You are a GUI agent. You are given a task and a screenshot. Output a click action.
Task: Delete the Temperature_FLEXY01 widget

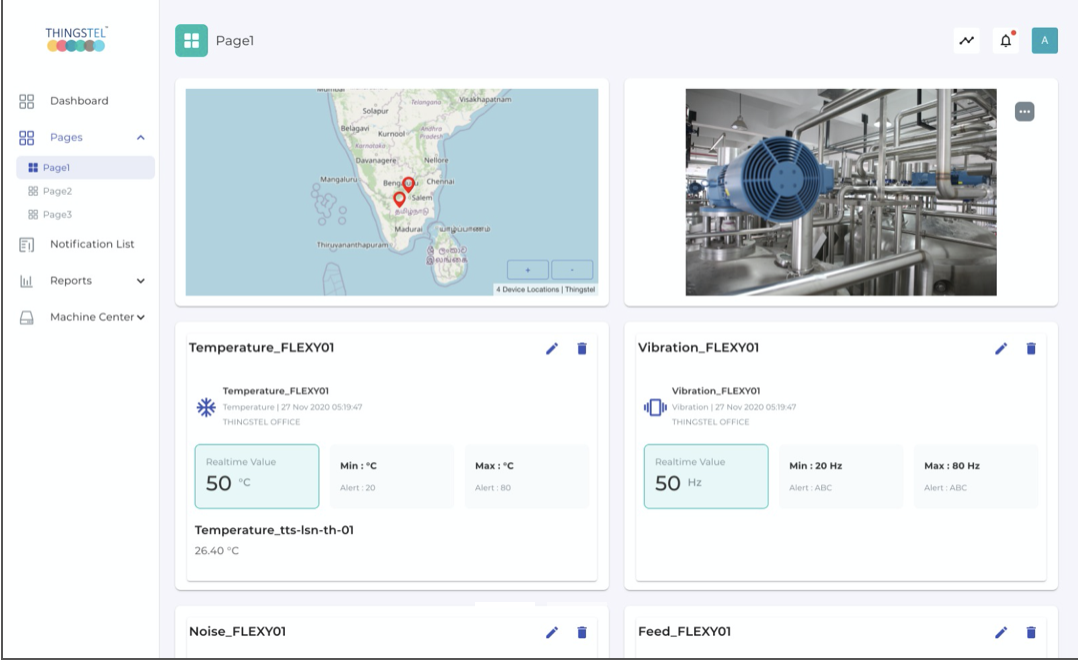(582, 348)
